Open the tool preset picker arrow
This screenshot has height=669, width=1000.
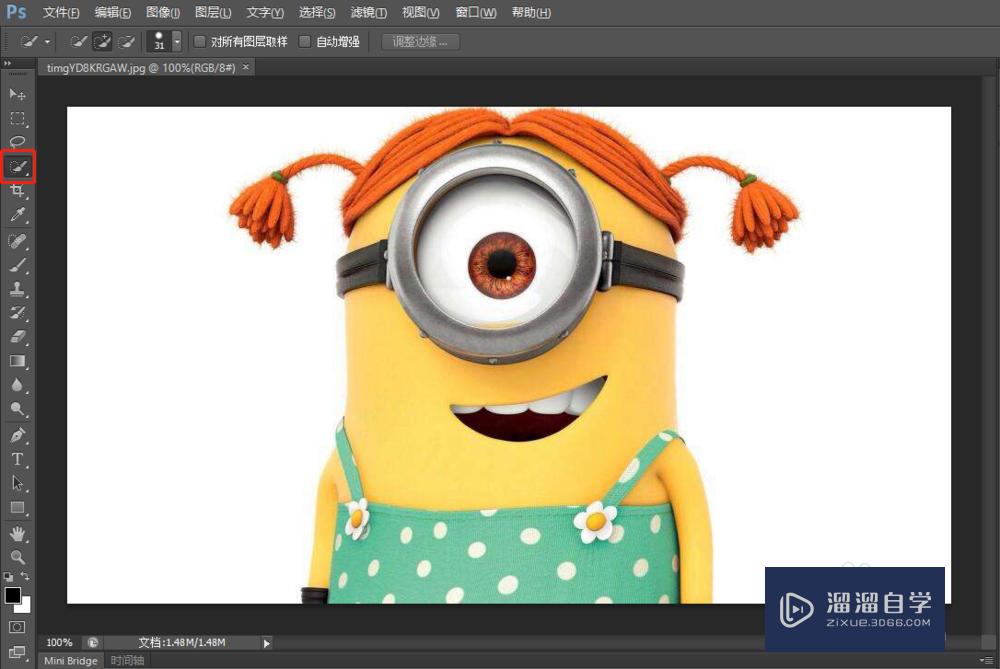pos(47,42)
